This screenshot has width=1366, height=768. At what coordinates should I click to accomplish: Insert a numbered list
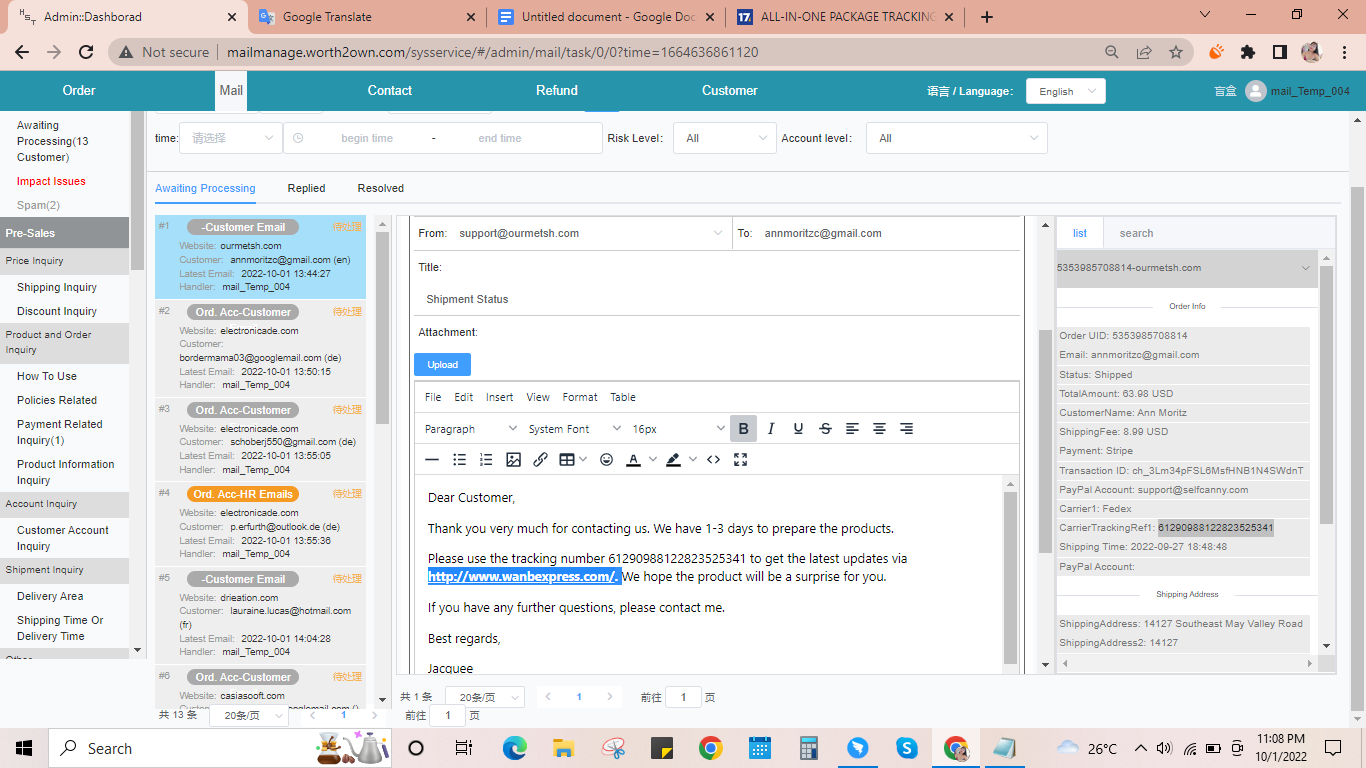coord(486,460)
